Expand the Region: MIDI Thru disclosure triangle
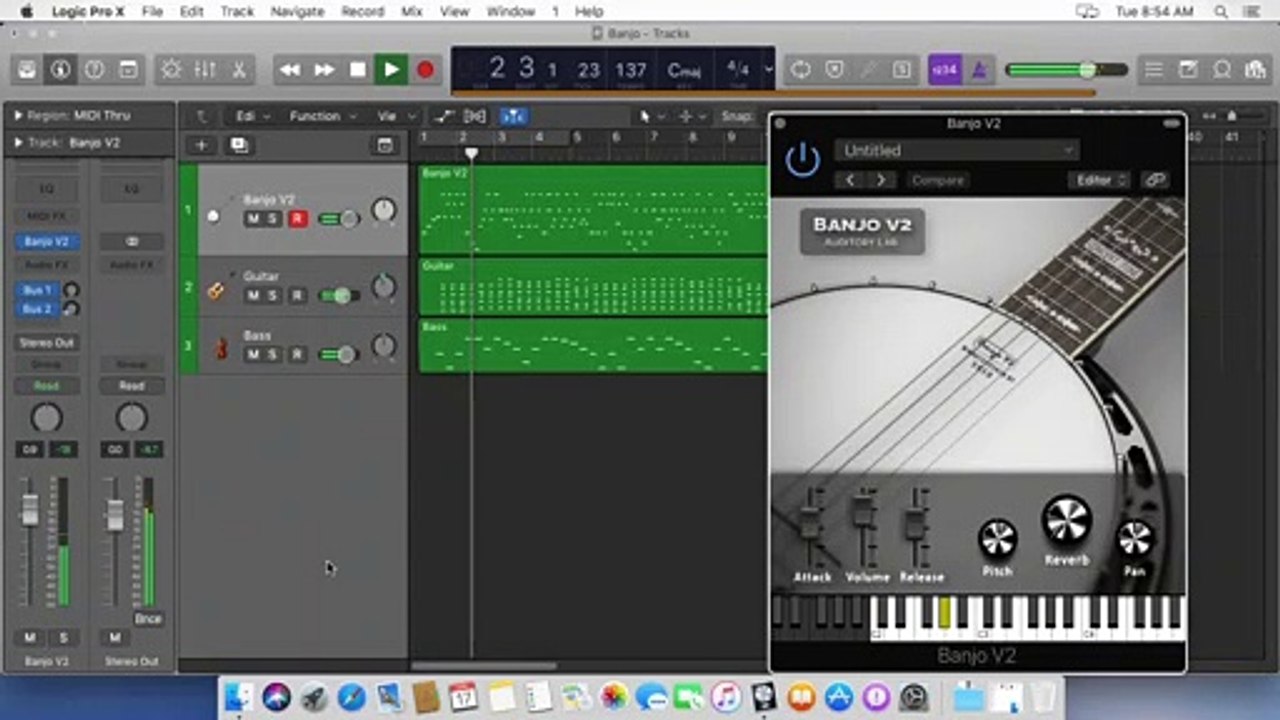Screen dimensions: 1280x720 [18, 116]
